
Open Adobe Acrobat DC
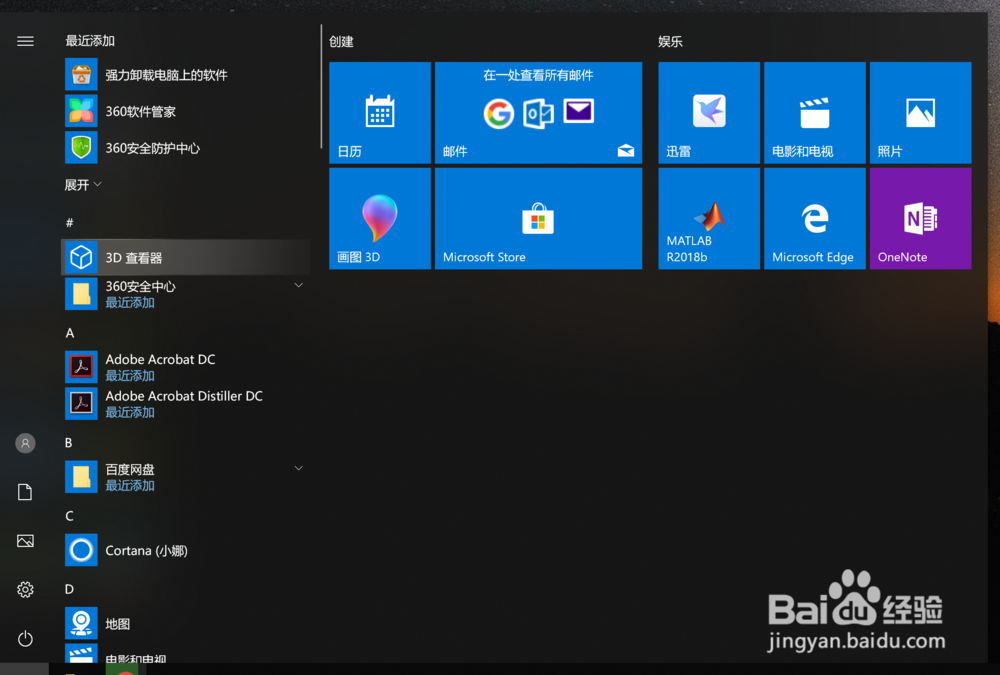click(x=160, y=359)
